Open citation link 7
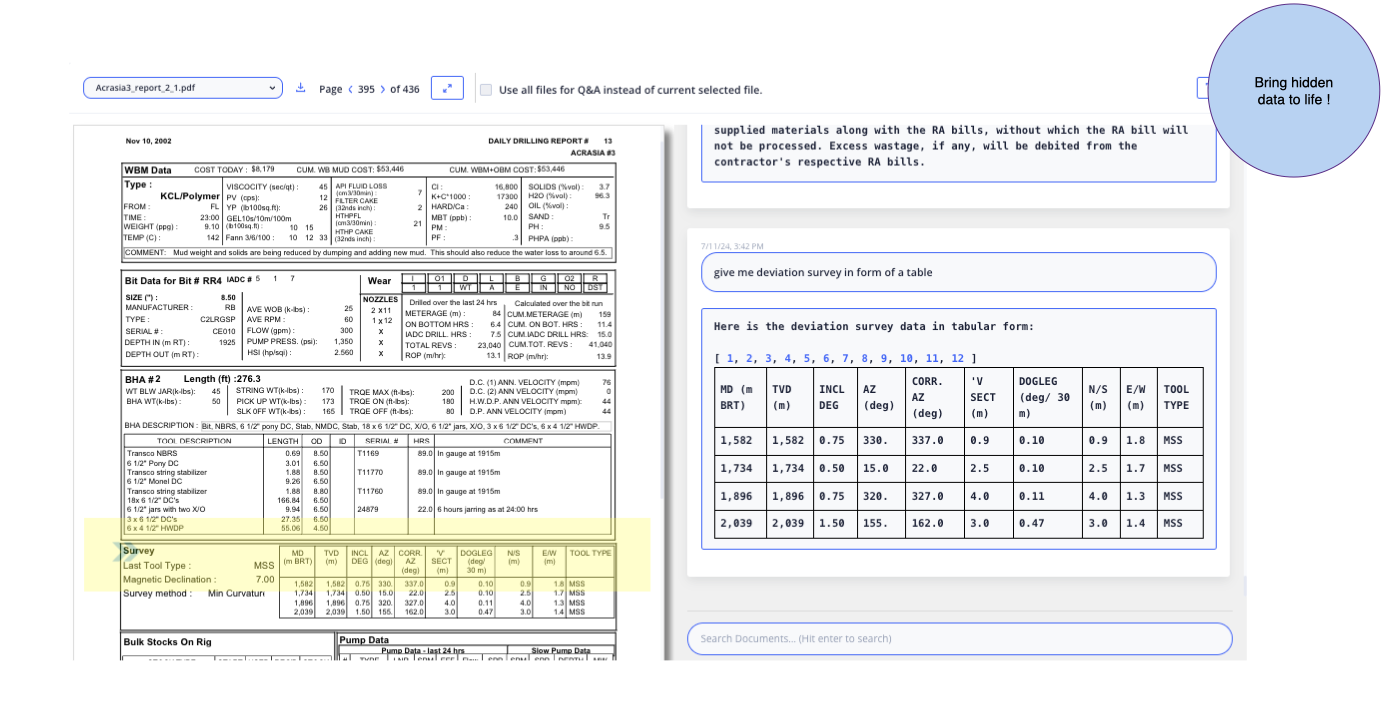The image size is (1386, 708). pyautogui.click(x=846, y=358)
